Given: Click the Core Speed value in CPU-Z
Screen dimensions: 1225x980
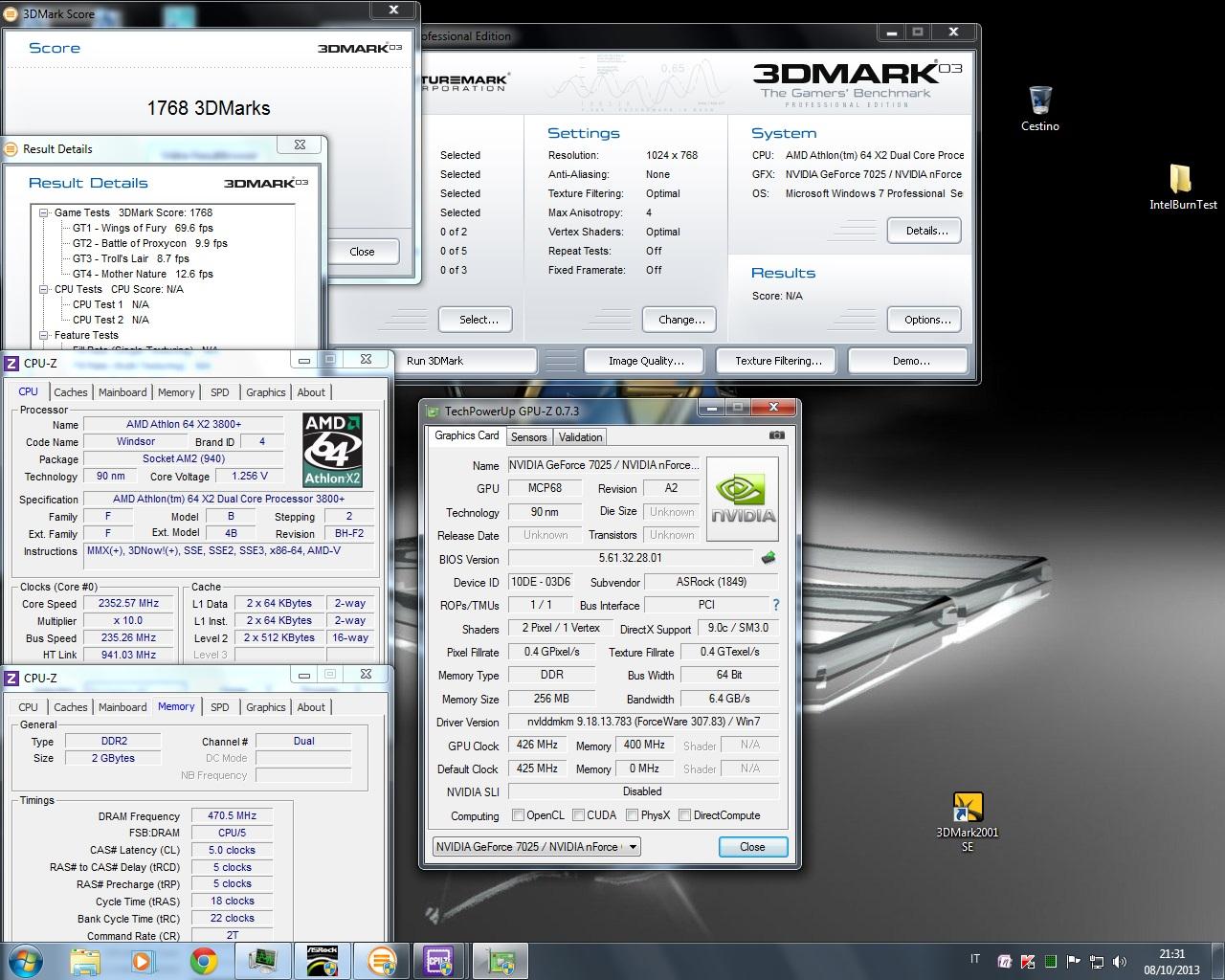Looking at the screenshot, I should click(x=128, y=604).
